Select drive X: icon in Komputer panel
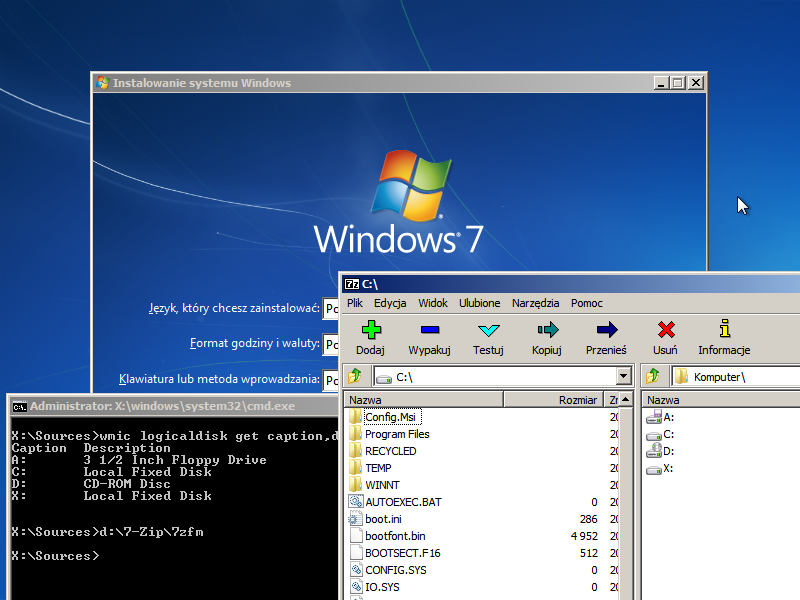The image size is (800, 600). point(654,469)
